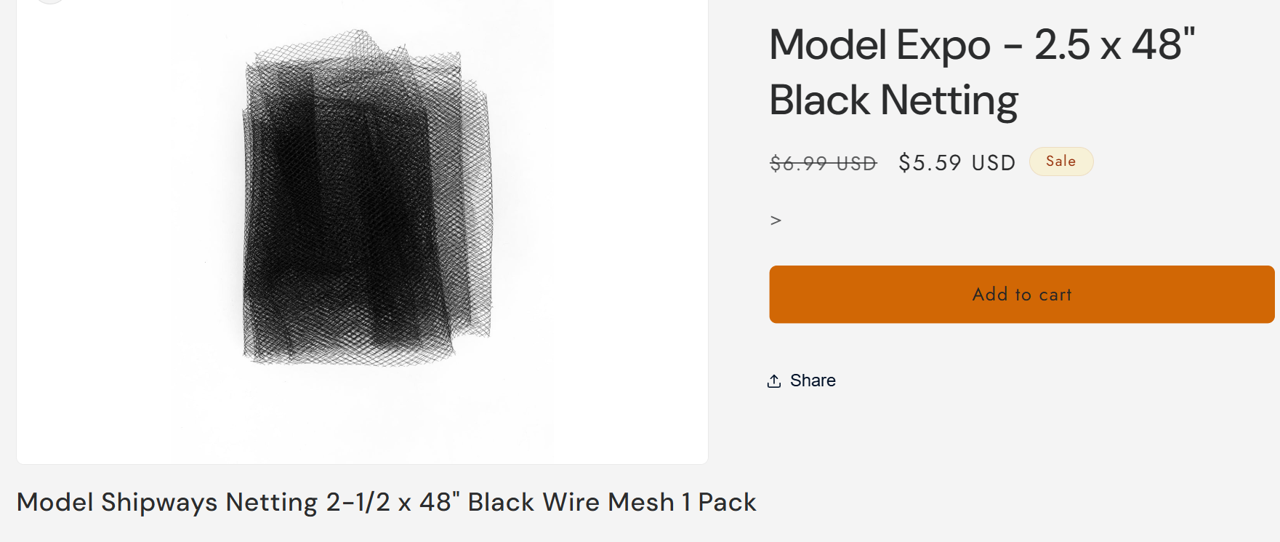Viewport: 1280px width, 542px height.
Task: Click the USD label of the struck-through price
Action: pyautogui.click(x=856, y=163)
